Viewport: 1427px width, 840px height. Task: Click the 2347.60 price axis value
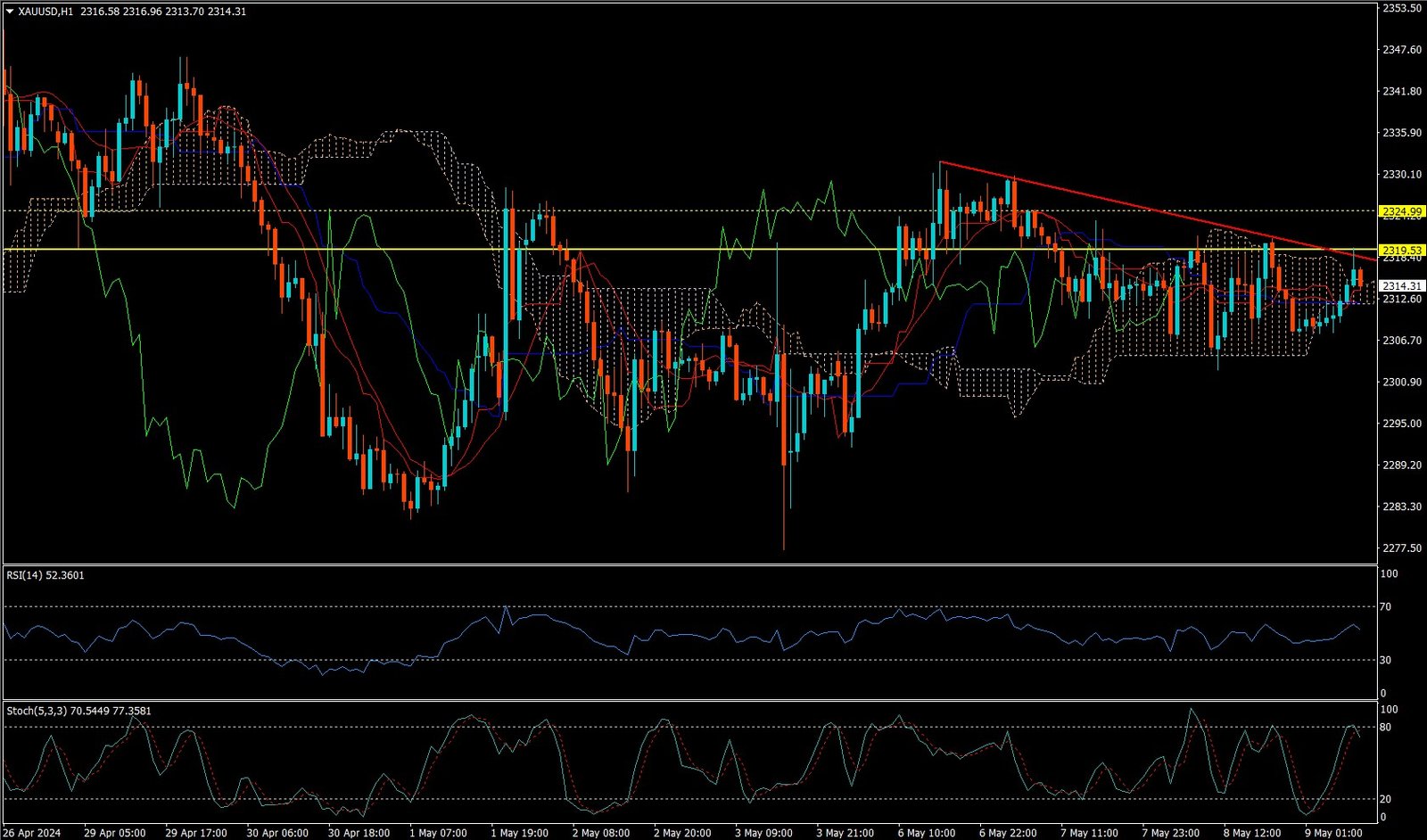(1401, 50)
